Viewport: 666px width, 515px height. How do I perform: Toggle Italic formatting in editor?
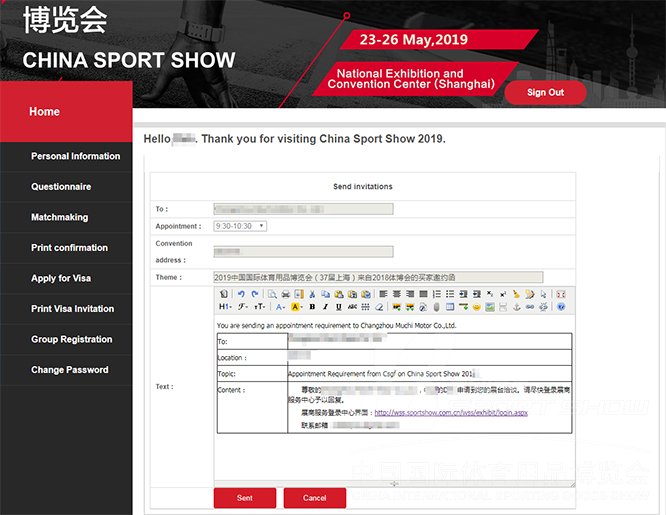pos(325,307)
